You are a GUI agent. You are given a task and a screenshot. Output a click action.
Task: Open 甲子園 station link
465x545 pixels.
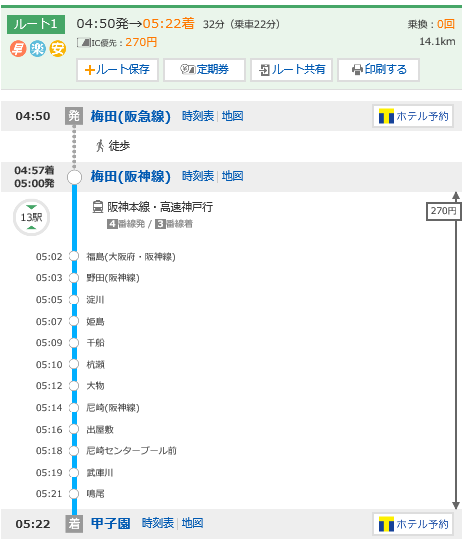[x=111, y=524]
